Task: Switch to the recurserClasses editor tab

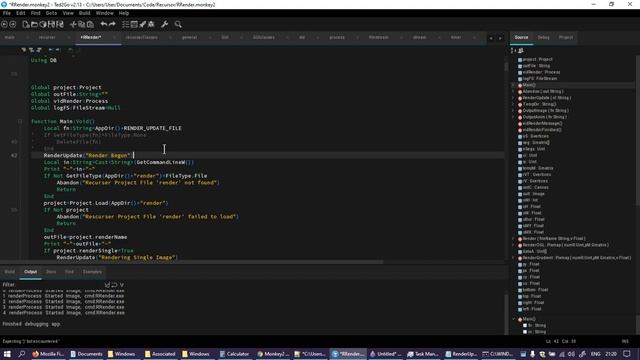Action: tap(142, 38)
